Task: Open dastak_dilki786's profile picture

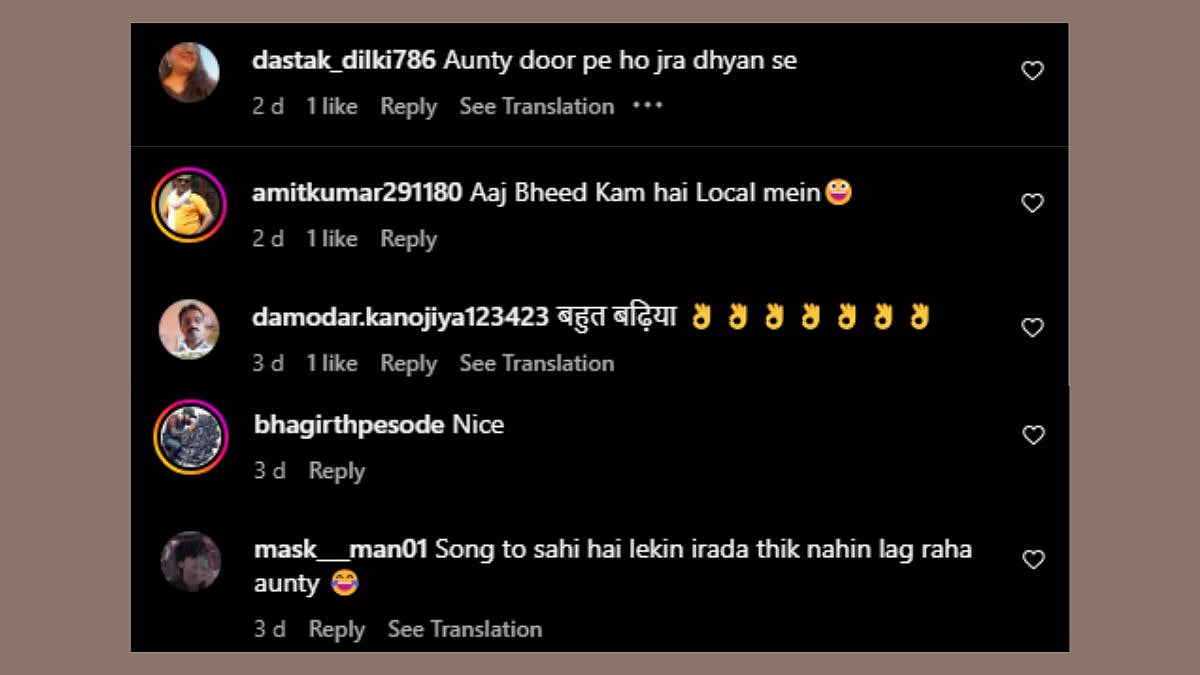Action: click(x=189, y=72)
